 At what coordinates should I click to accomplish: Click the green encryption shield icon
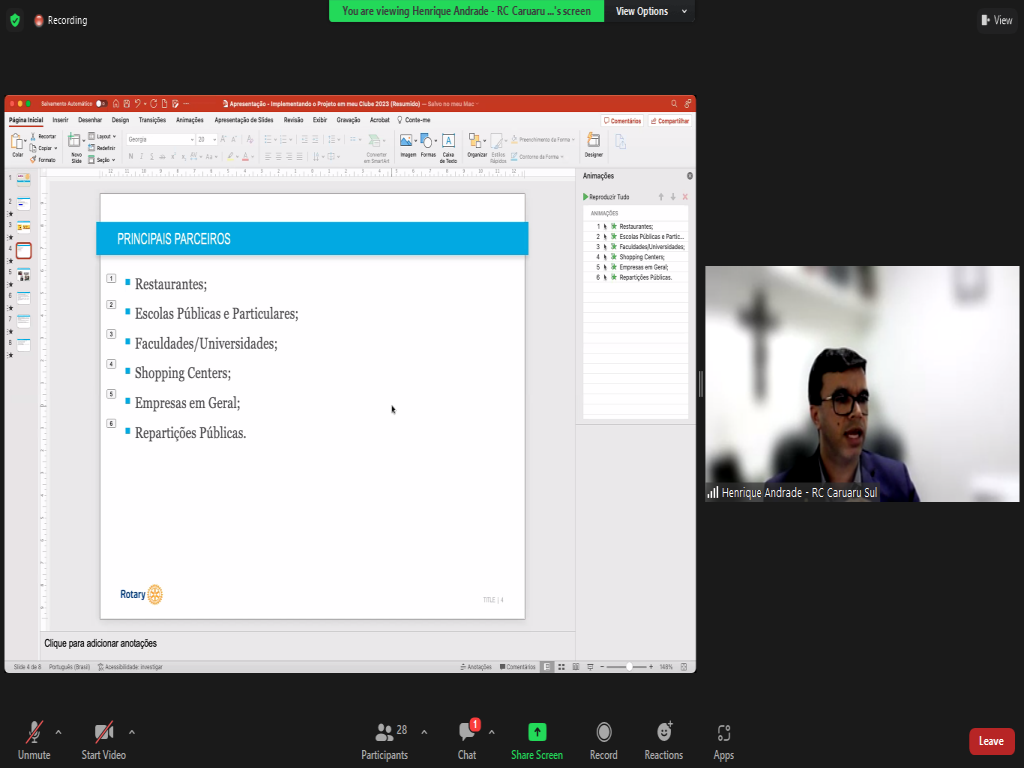point(15,20)
